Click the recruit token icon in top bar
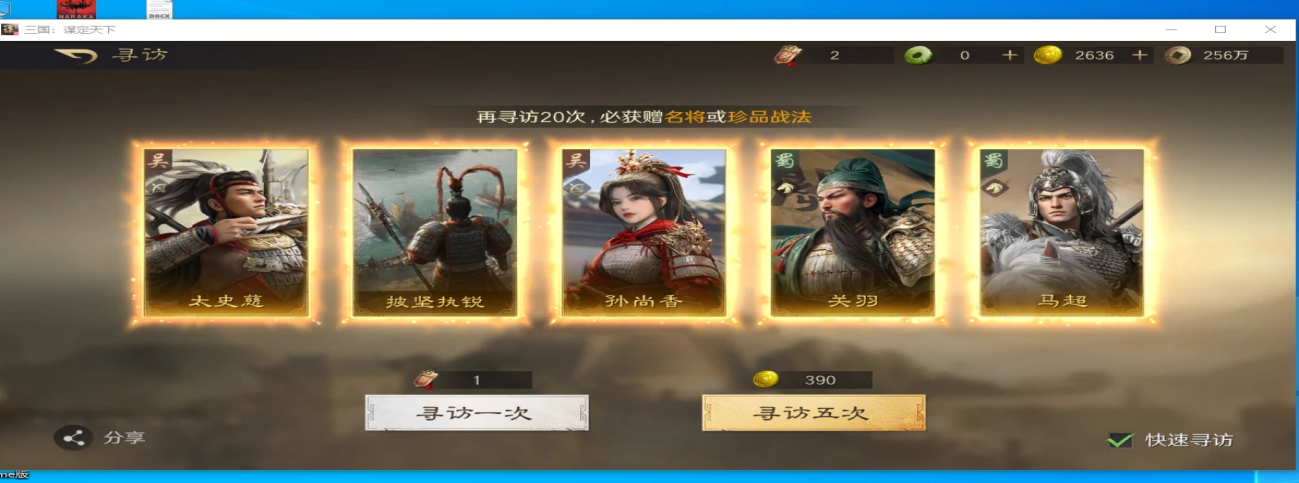 (x=787, y=55)
